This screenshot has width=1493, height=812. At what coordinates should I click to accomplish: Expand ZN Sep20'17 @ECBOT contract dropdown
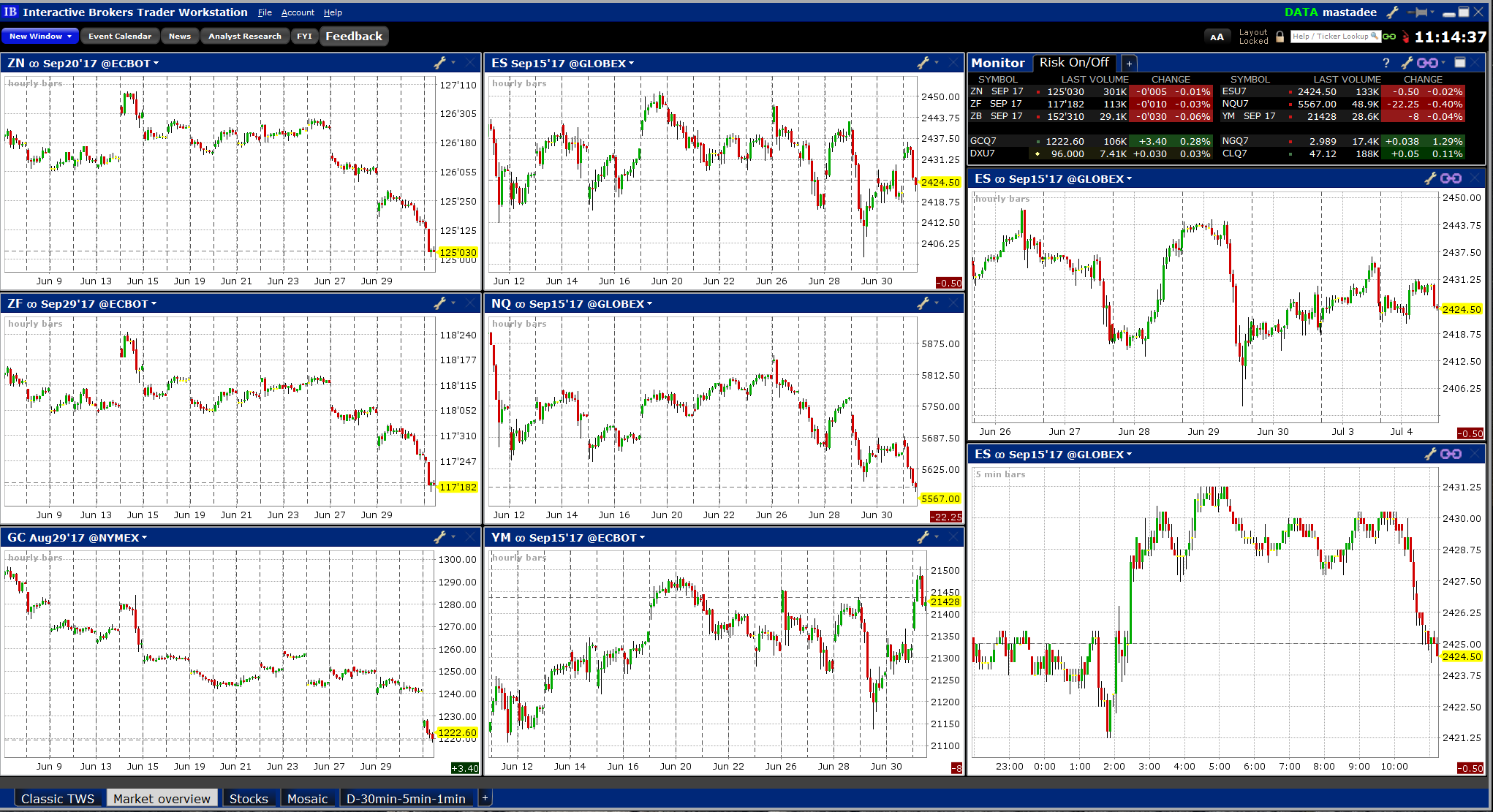click(x=156, y=64)
